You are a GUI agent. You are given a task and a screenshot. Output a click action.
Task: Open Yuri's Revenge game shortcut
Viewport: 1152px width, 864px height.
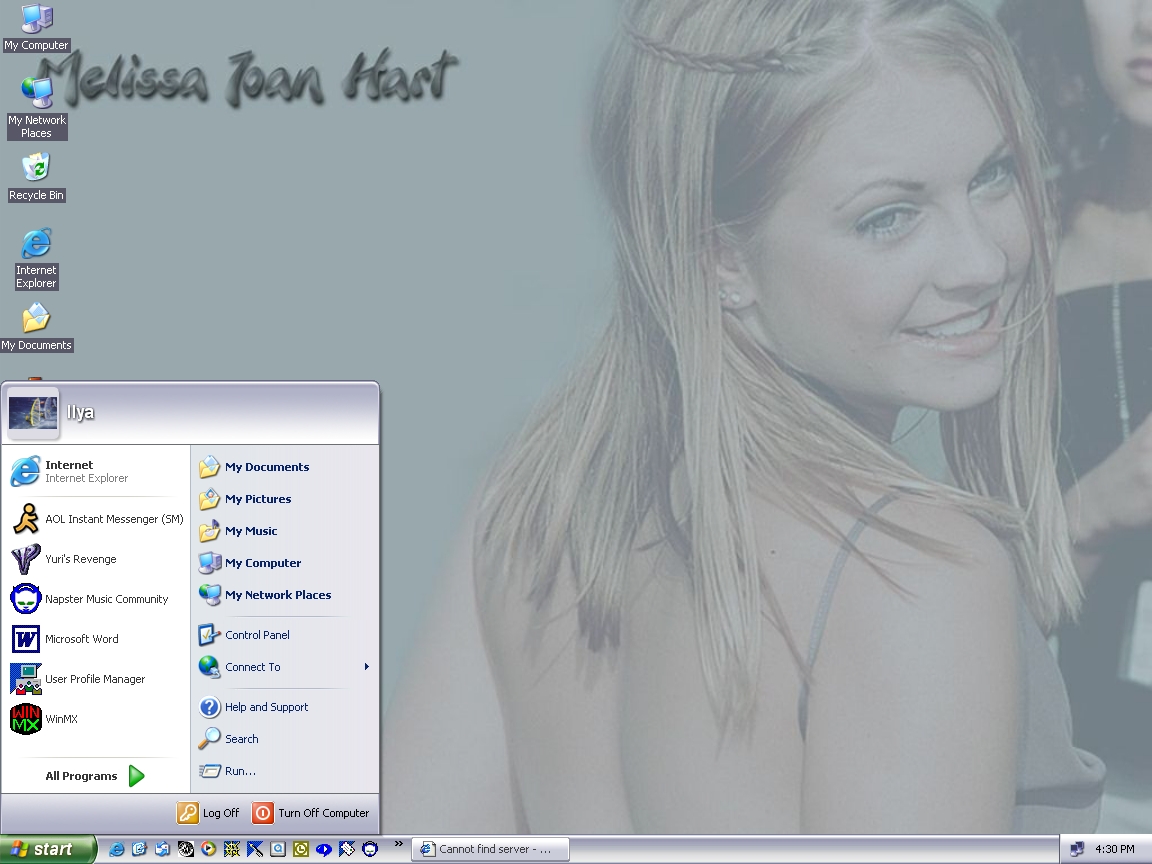80,559
